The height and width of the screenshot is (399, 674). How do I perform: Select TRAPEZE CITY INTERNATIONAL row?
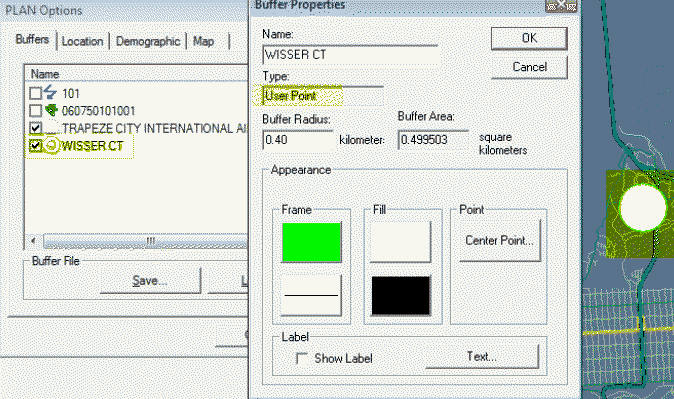[x=137, y=128]
